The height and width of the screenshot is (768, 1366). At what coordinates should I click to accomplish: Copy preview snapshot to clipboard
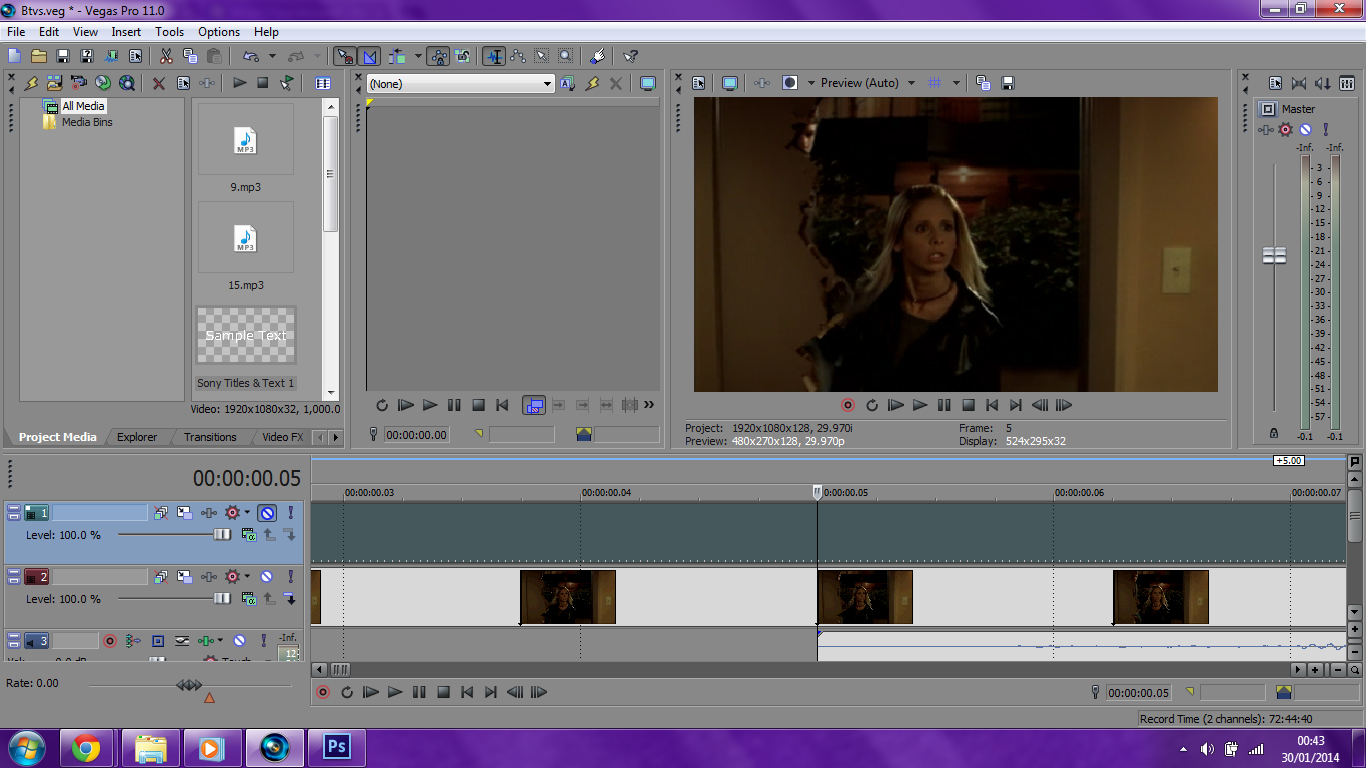point(983,83)
